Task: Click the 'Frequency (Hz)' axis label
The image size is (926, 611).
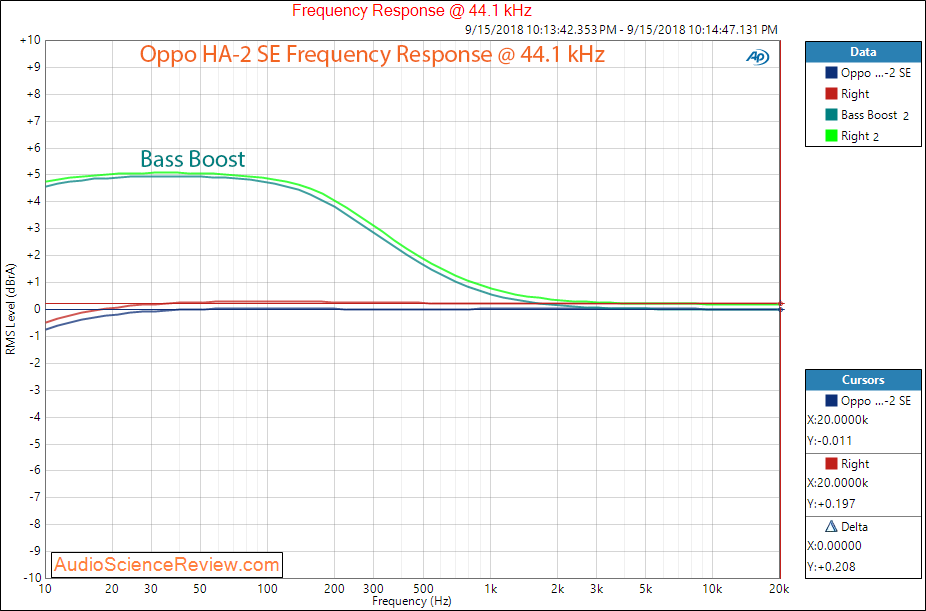Action: (412, 601)
